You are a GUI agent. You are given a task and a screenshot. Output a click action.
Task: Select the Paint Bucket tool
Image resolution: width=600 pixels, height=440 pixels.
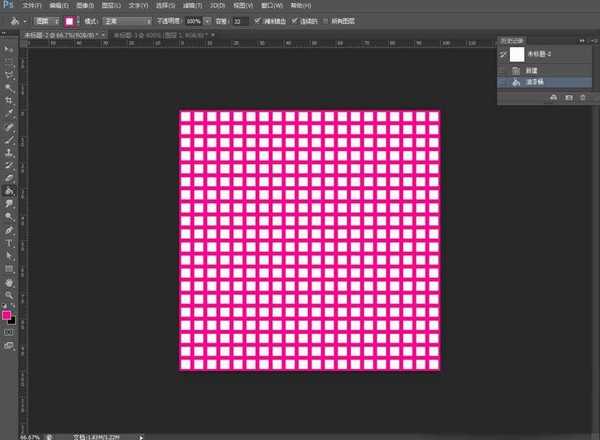tap(9, 188)
